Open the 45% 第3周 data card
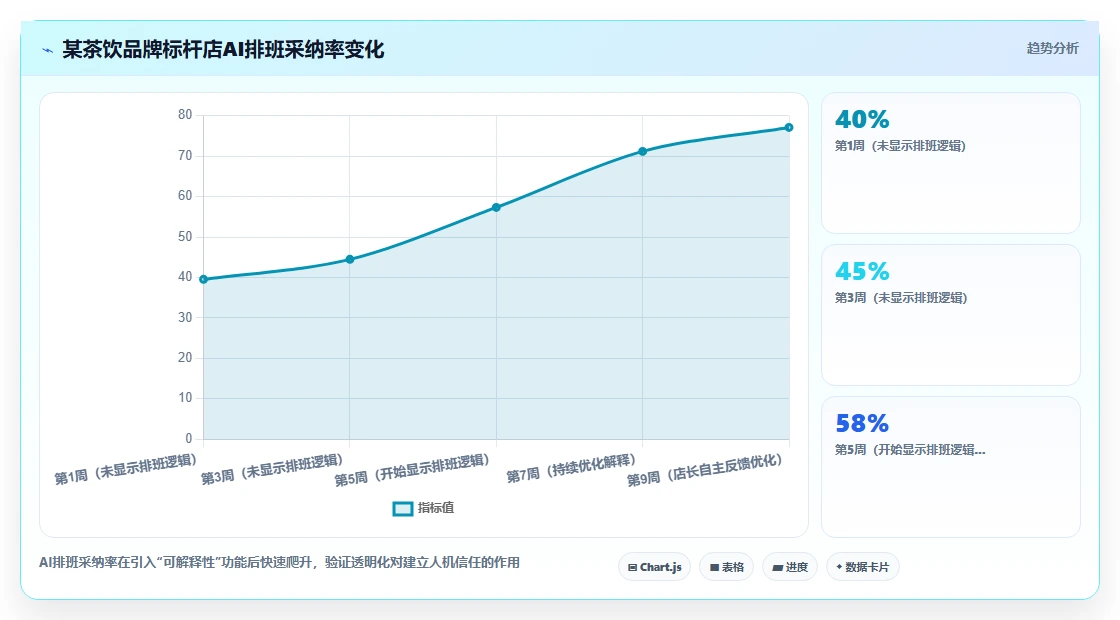This screenshot has width=1120, height=620. 951,315
